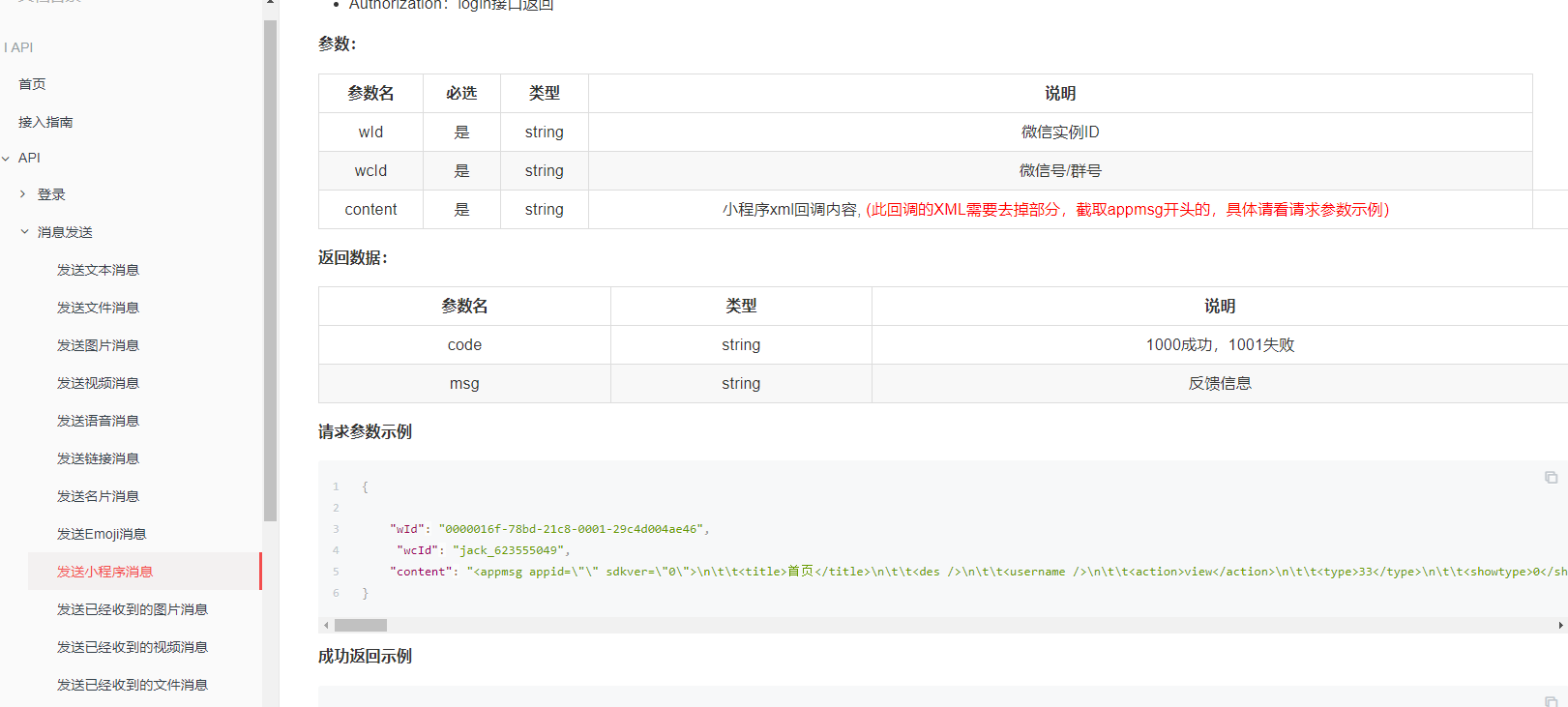The image size is (1568, 707).
Task: Expand the 登录 section
Action: coord(23,194)
